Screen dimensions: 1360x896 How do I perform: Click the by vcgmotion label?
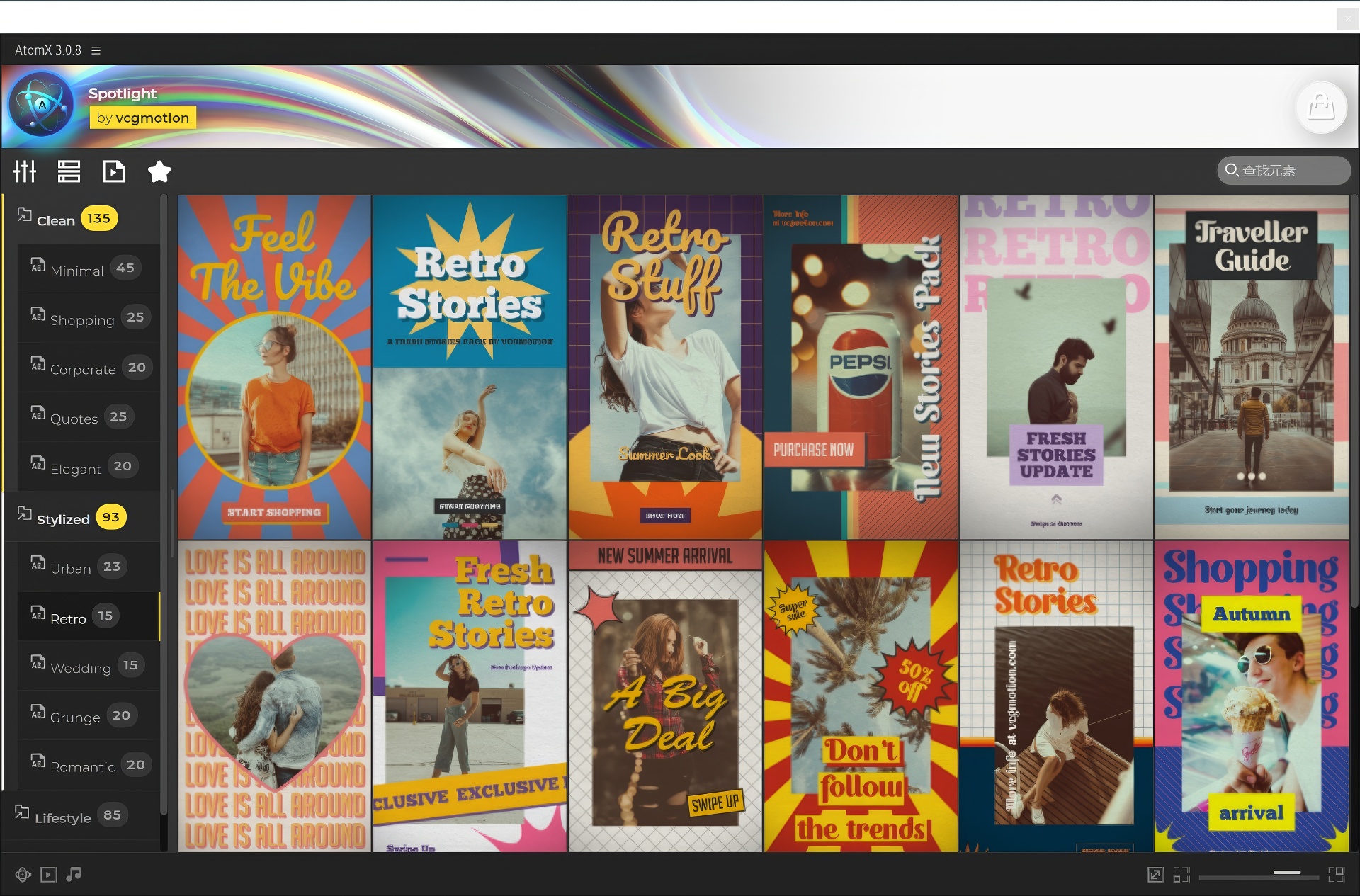[x=143, y=118]
